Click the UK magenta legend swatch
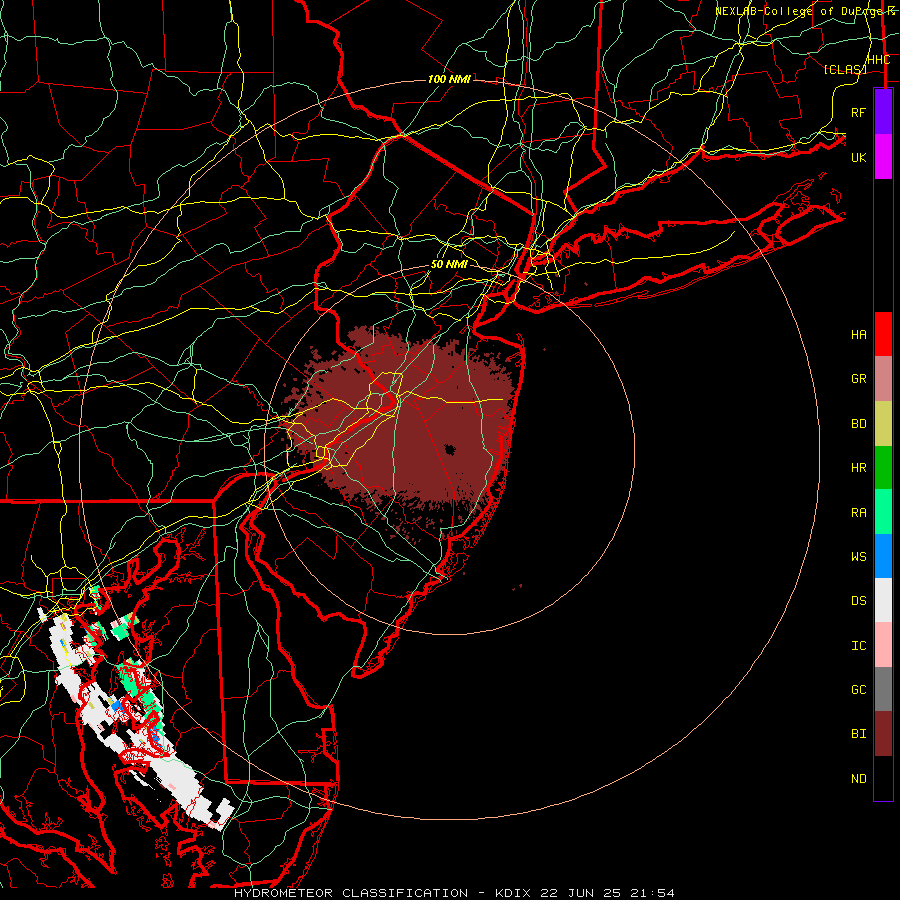Viewport: 900px width, 900px height. pos(883,157)
